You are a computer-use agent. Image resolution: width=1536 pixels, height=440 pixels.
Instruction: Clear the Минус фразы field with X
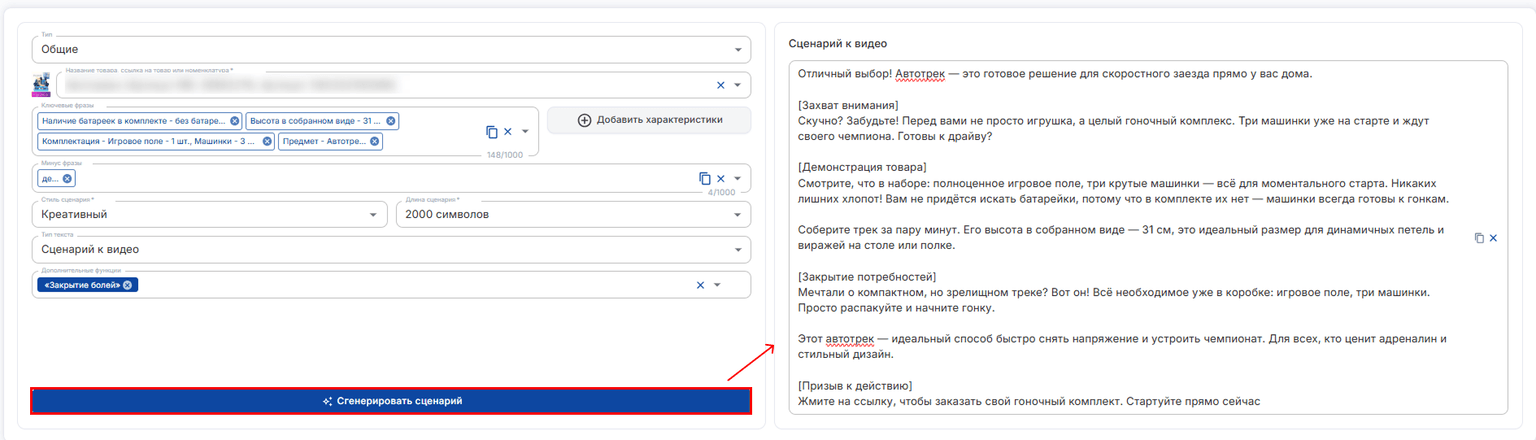pos(721,179)
